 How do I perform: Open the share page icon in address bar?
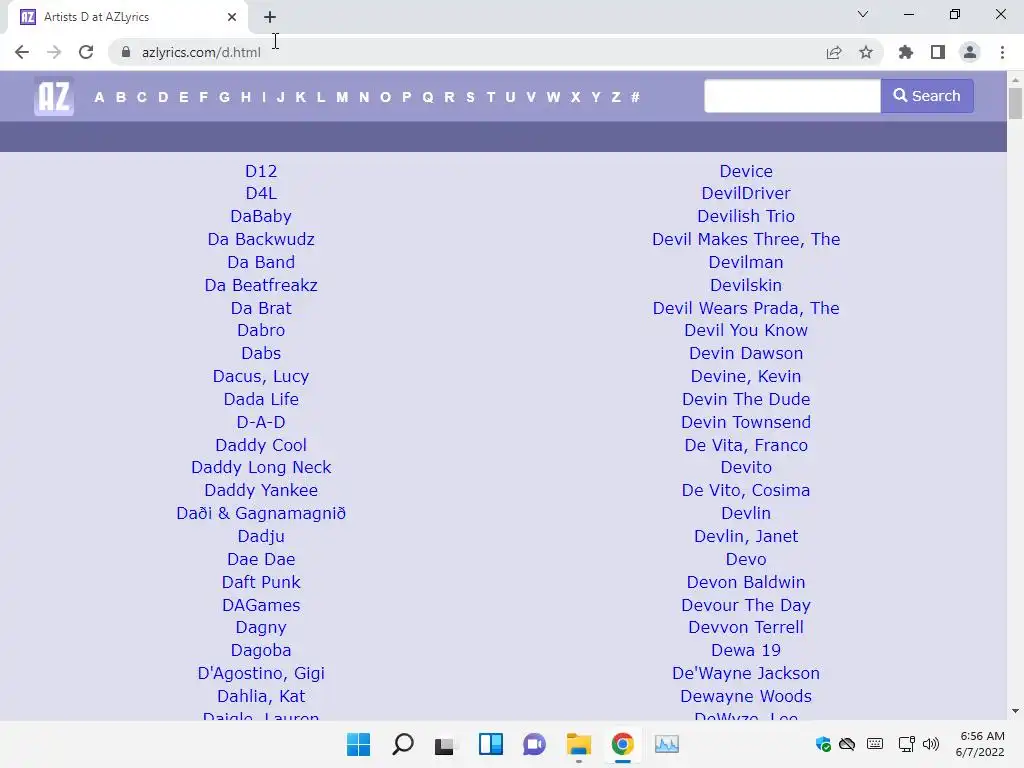tap(834, 52)
